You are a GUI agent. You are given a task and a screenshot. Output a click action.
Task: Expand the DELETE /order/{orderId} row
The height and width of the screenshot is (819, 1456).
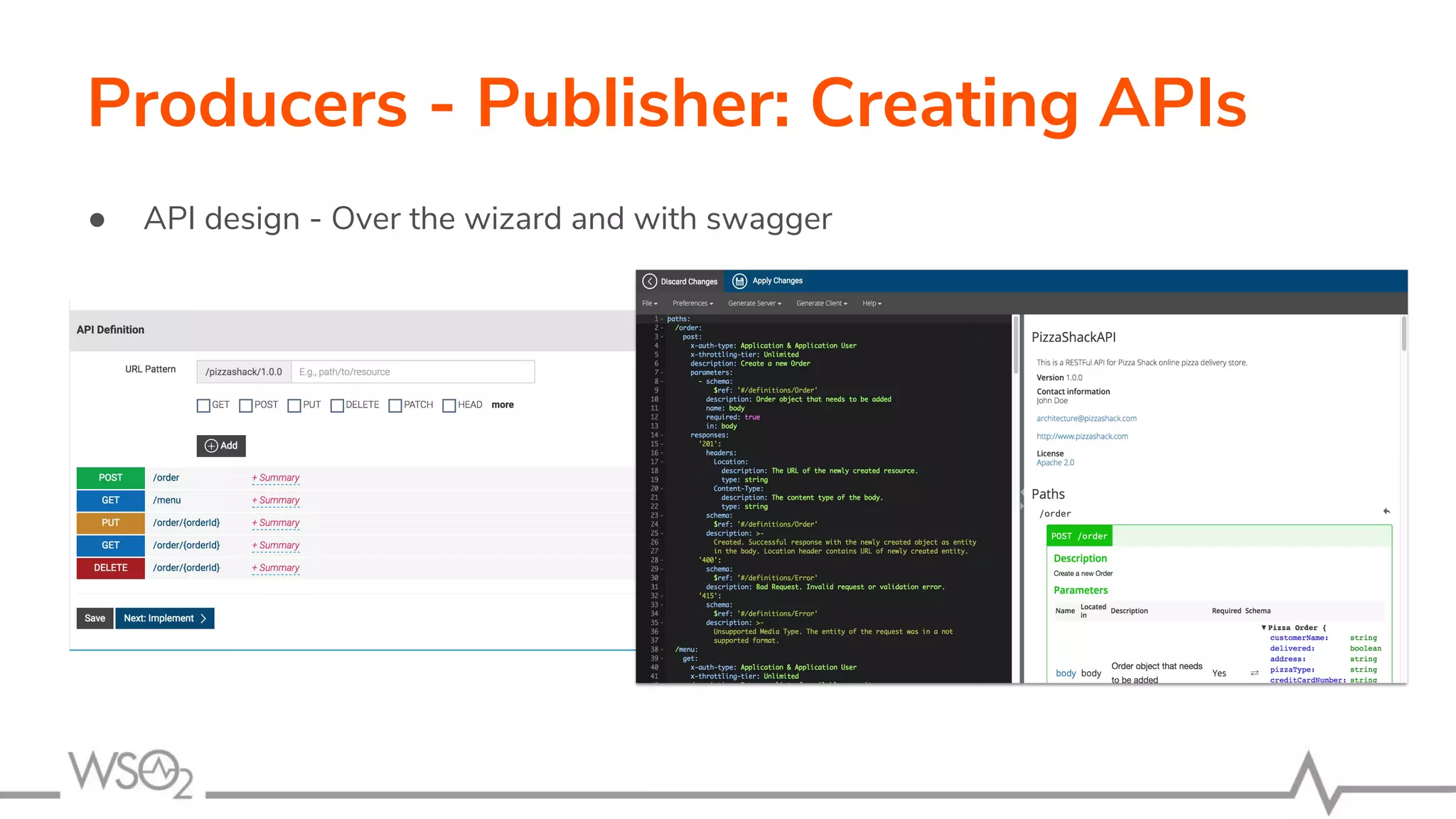pyautogui.click(x=355, y=568)
